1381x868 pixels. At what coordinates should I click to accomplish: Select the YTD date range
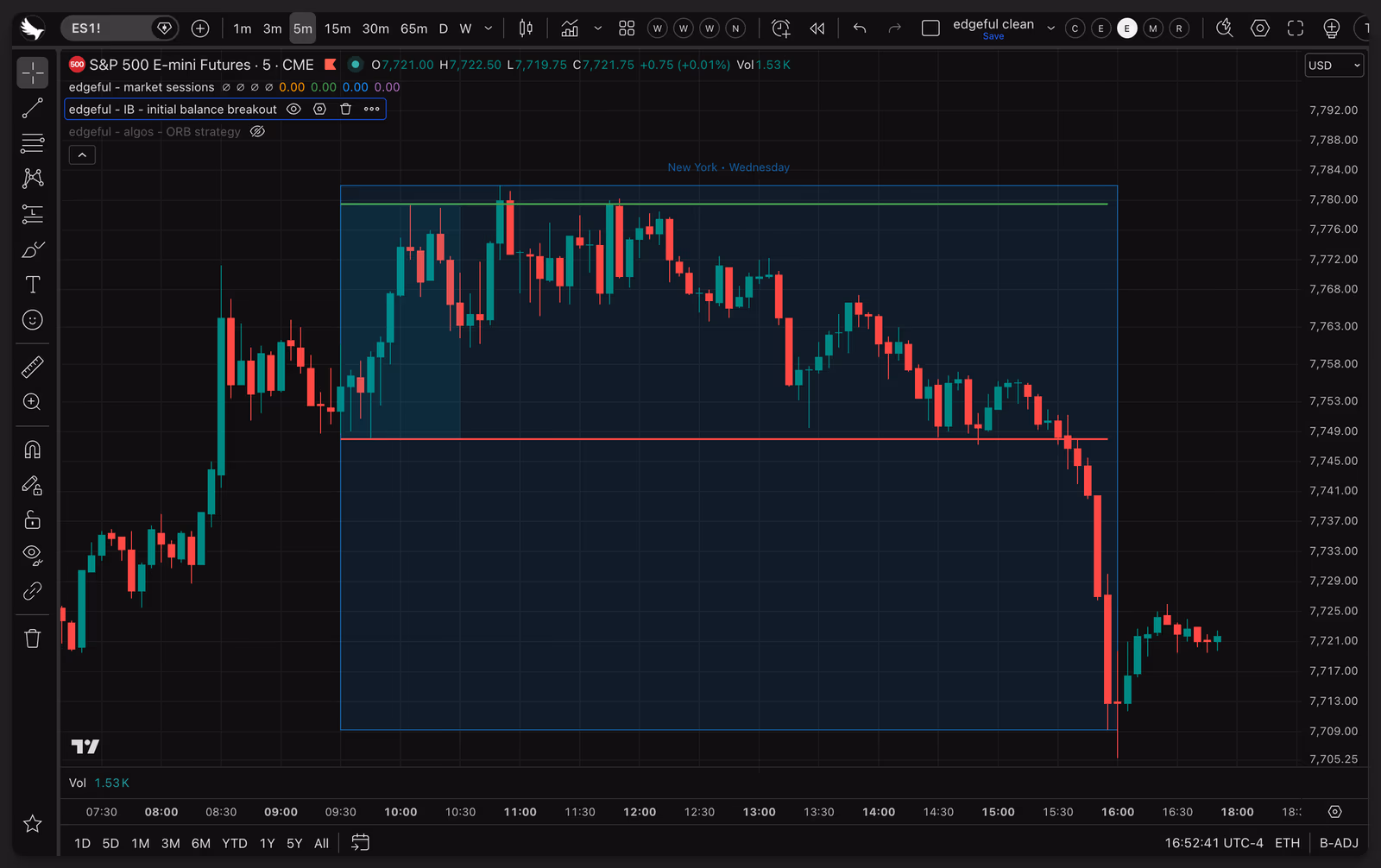click(235, 843)
